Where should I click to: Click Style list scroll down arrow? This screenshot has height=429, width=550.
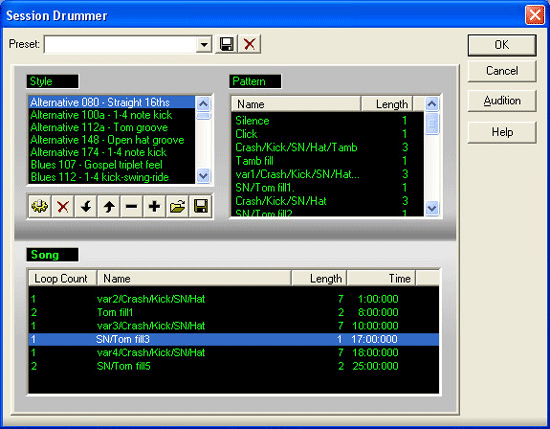[x=203, y=175]
